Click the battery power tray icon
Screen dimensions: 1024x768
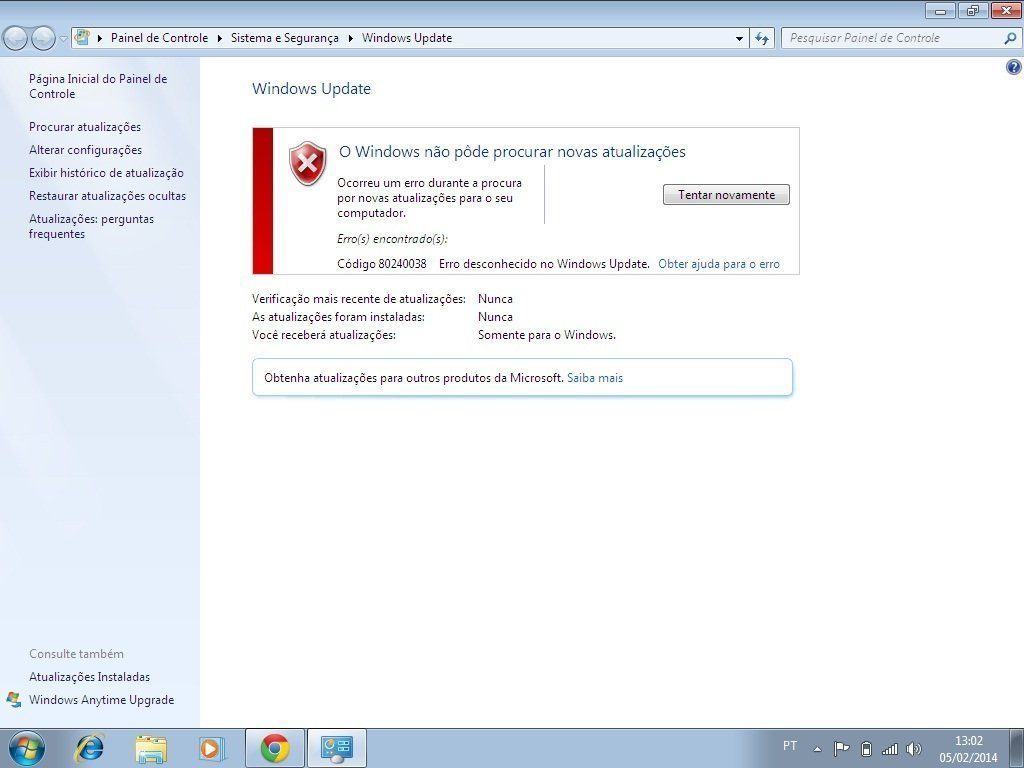pyautogui.click(x=866, y=748)
